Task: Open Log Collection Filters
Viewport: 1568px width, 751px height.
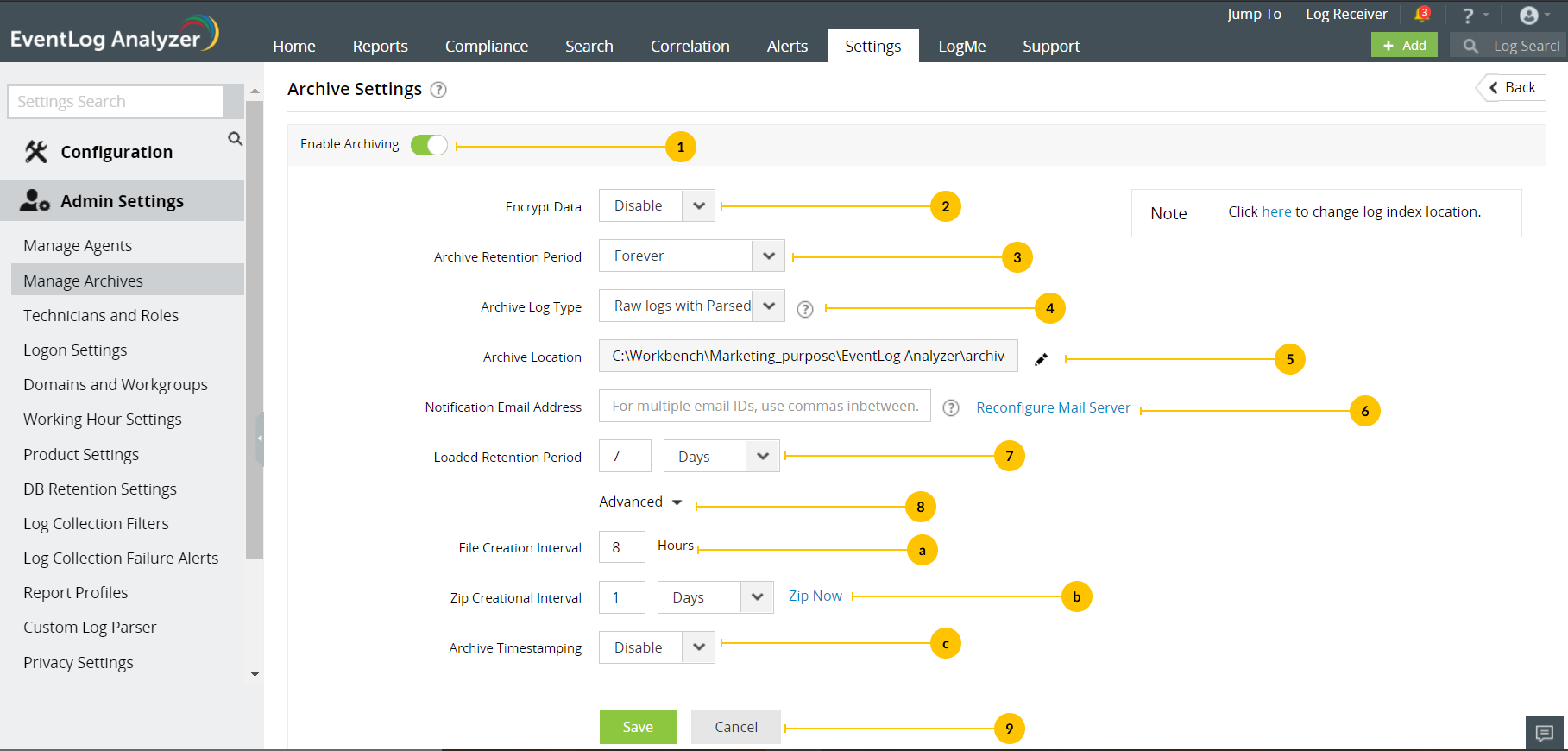Action: (x=96, y=523)
